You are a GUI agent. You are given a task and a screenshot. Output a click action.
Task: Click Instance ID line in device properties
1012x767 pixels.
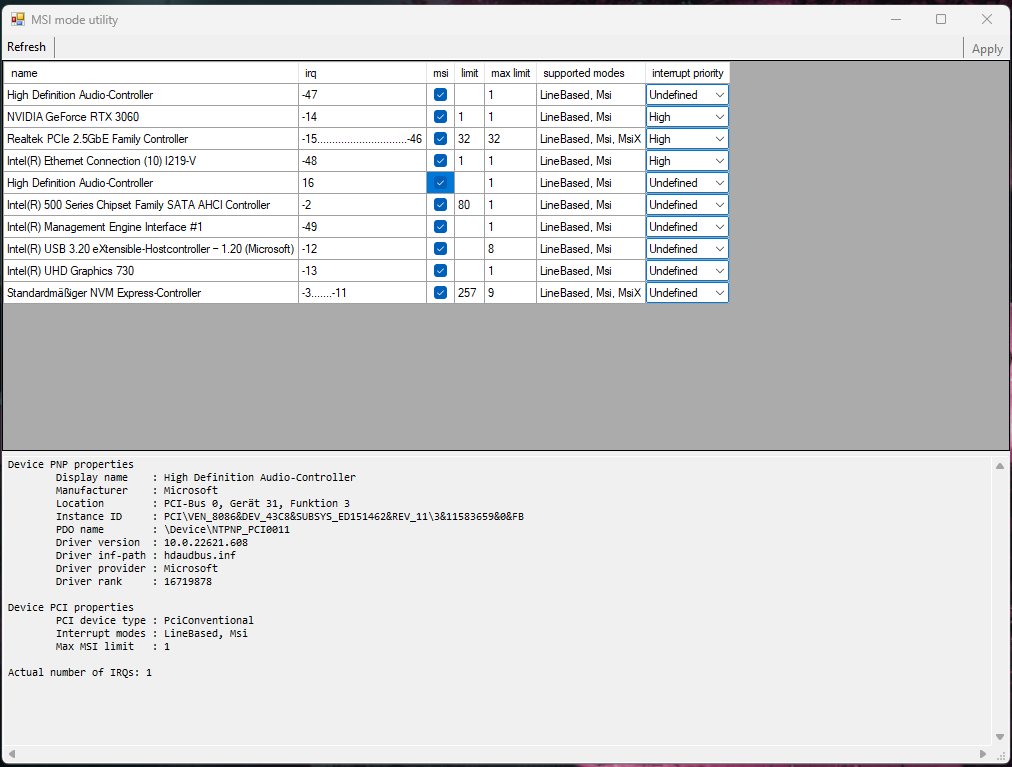pos(289,516)
